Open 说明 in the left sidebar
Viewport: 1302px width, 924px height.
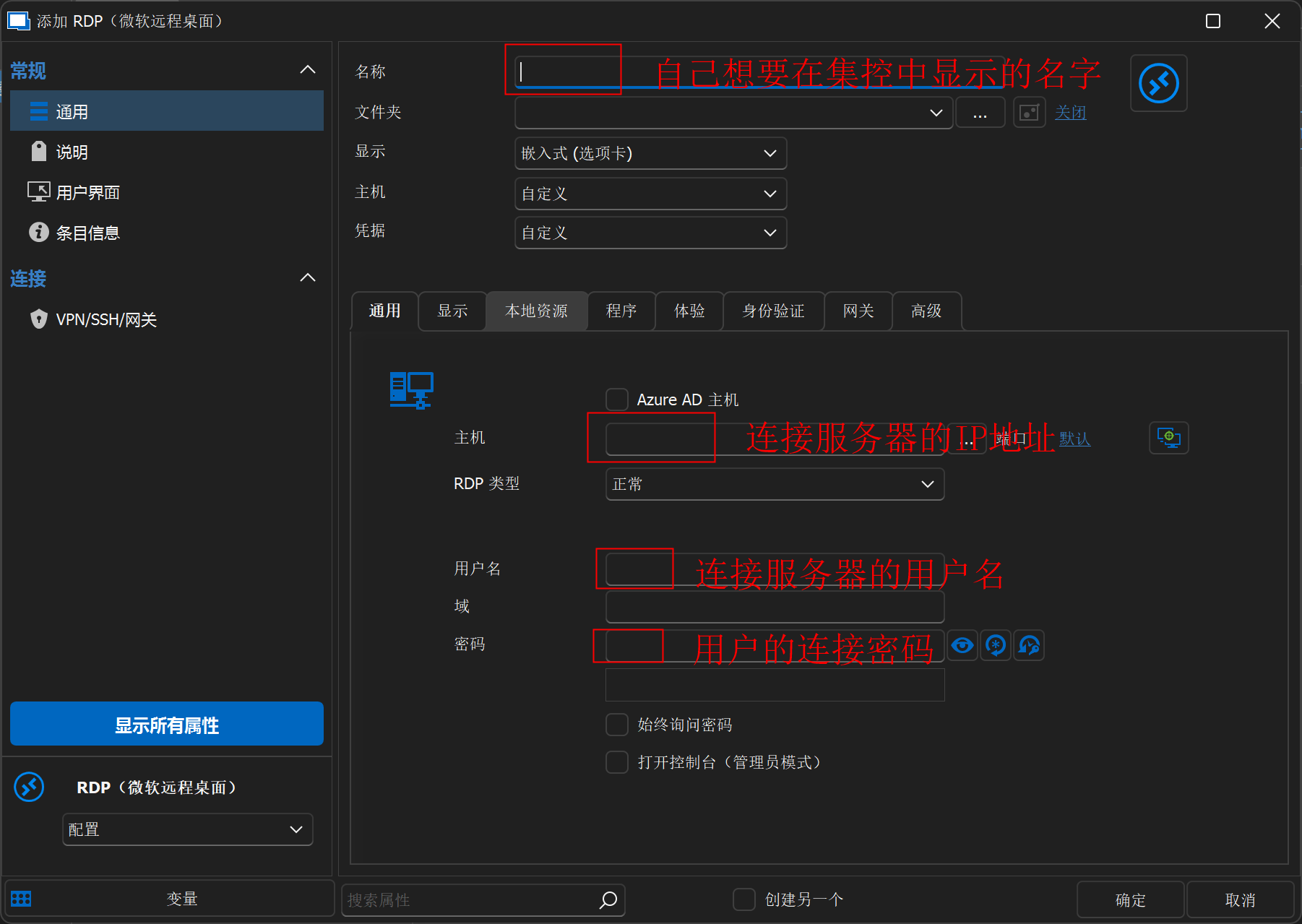coord(167,152)
